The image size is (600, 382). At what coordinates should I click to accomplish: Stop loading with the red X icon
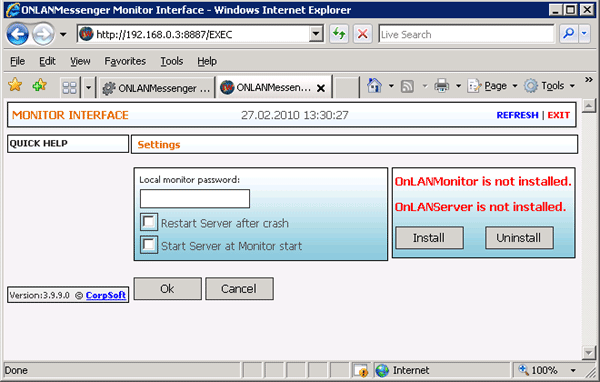(x=362, y=34)
